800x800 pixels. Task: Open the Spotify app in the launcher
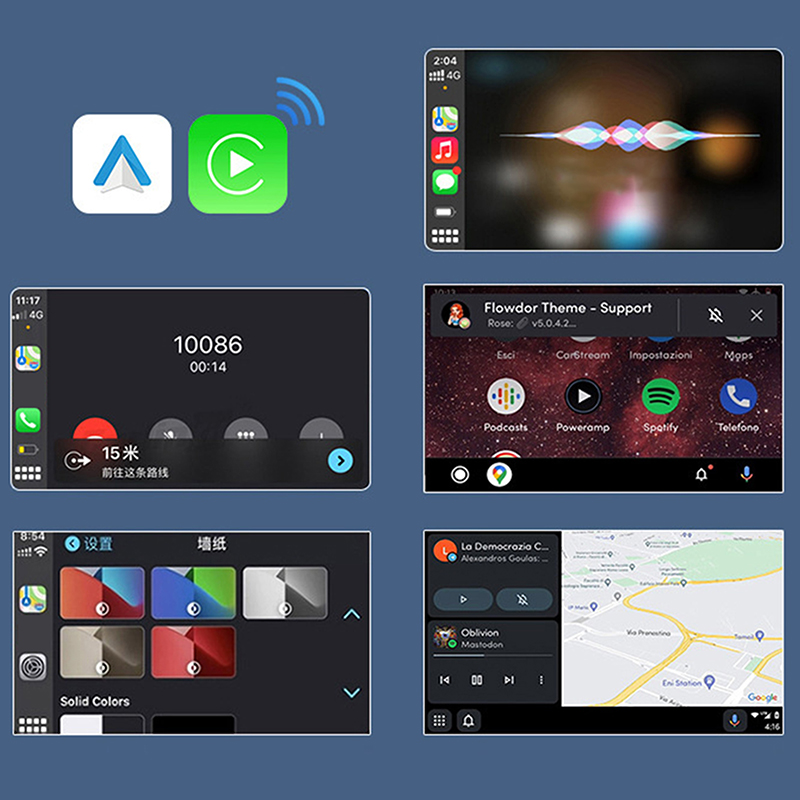pyautogui.click(x=660, y=396)
